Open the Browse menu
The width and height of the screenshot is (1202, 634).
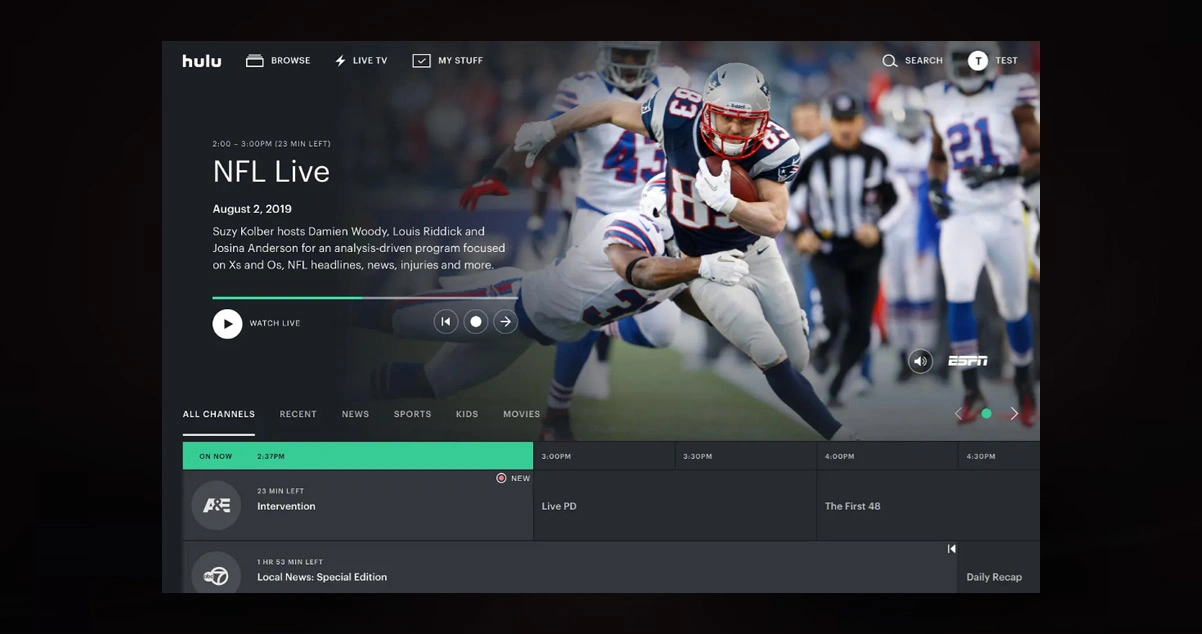coord(278,61)
